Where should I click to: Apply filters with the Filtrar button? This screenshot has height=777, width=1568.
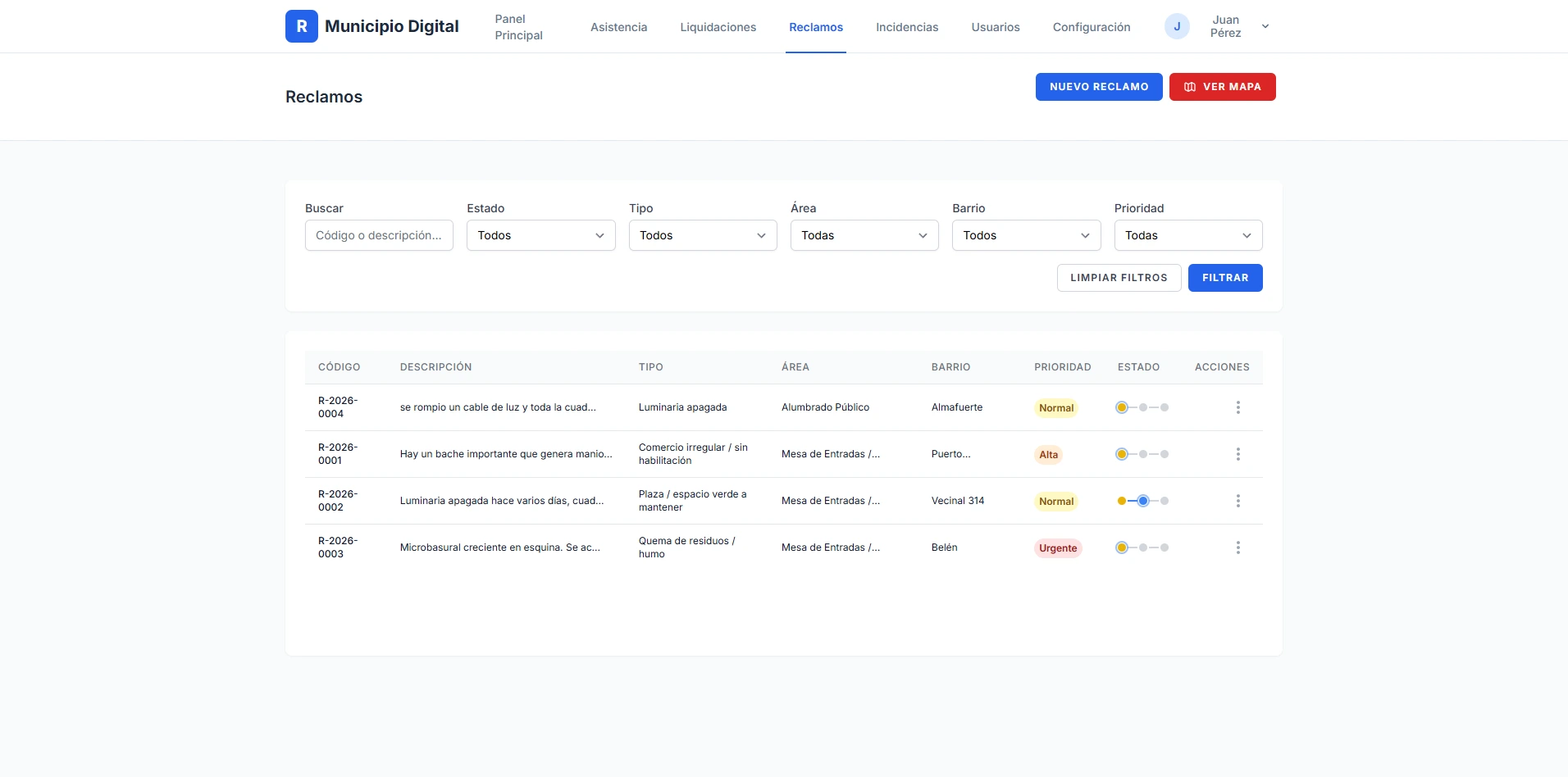tap(1225, 278)
